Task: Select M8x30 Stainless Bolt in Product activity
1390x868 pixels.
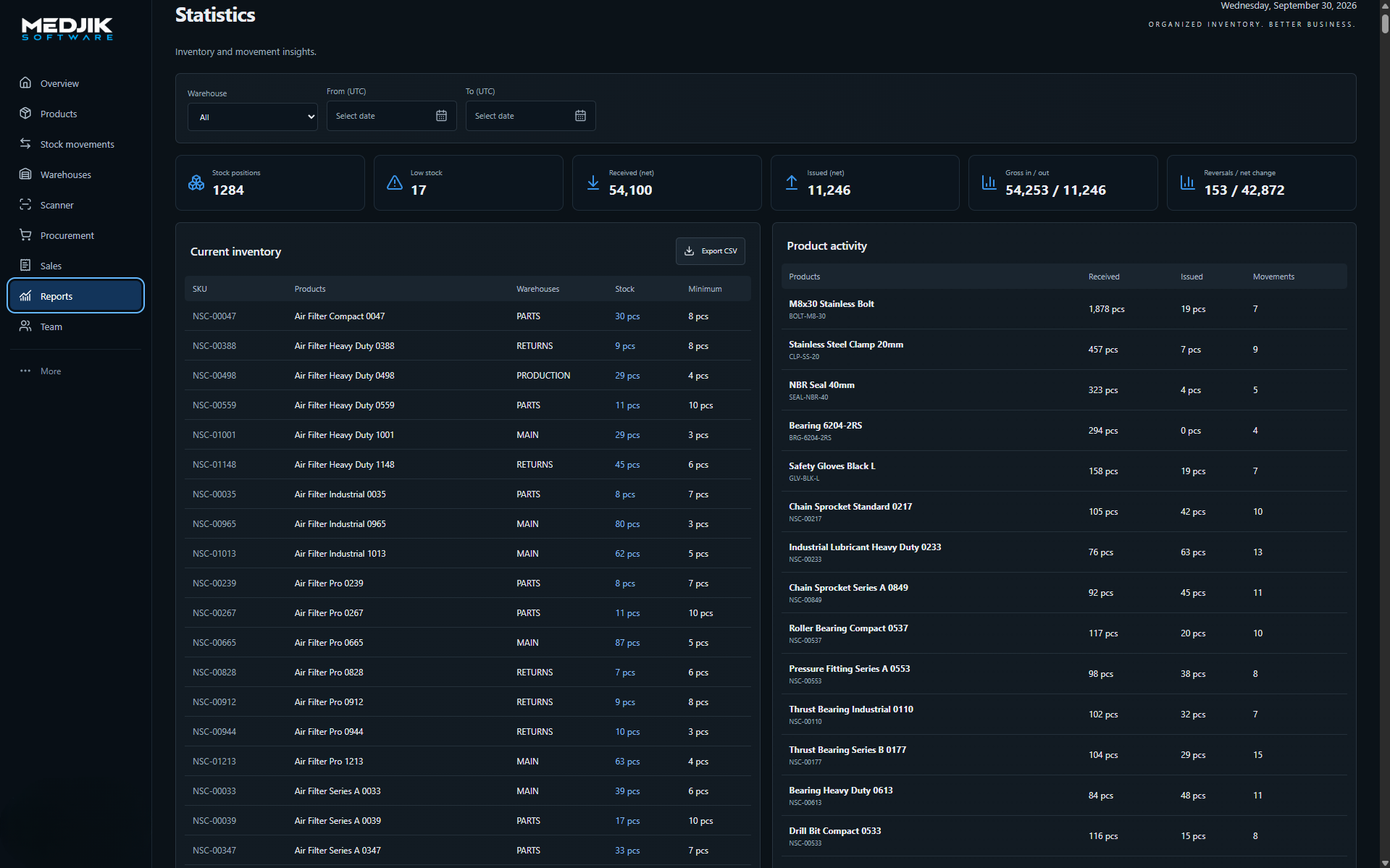Action: tap(832, 304)
